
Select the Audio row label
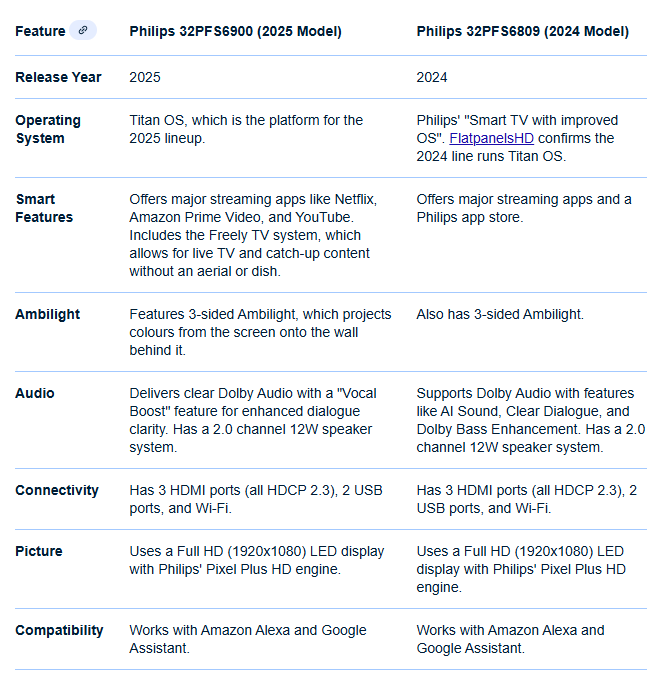(35, 393)
